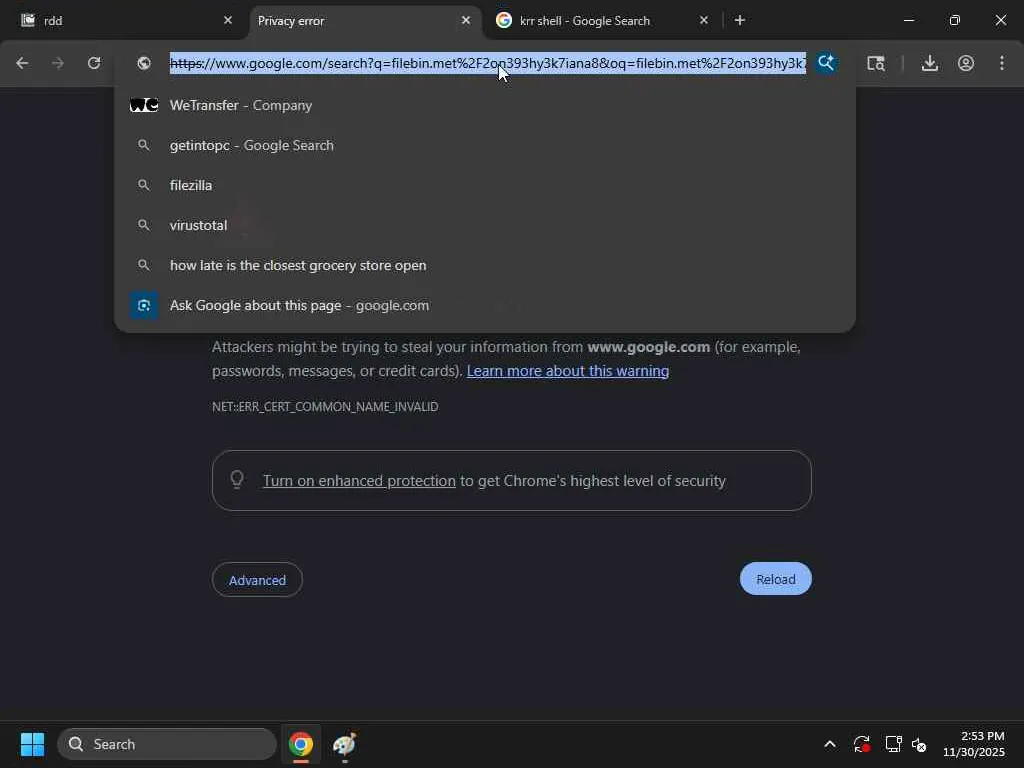The height and width of the screenshot is (768, 1024).
Task: Click the taskbar Search box
Action: [167, 744]
